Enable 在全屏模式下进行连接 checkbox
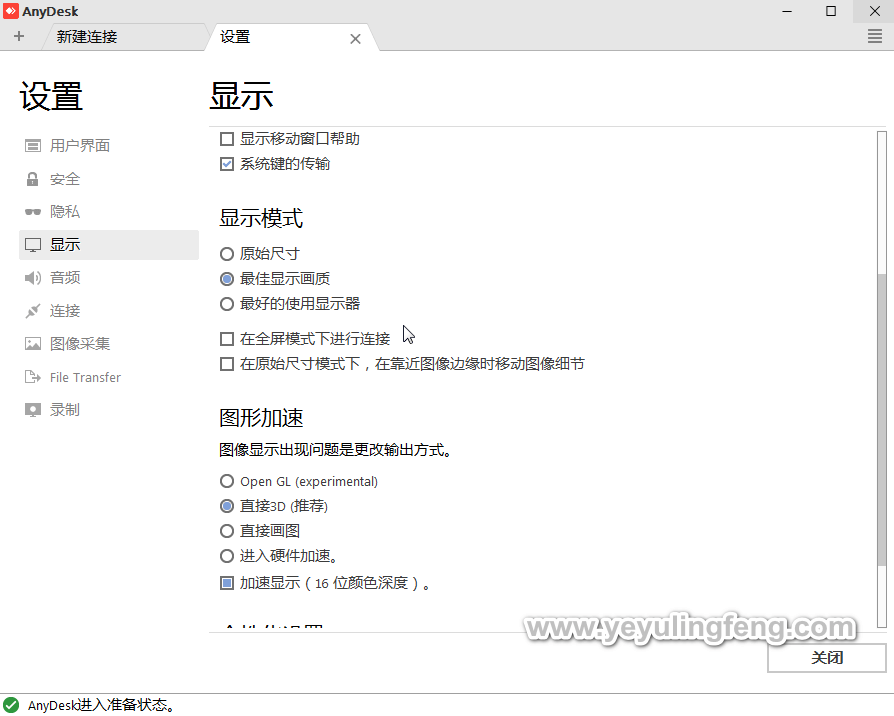894x716 pixels. (227, 339)
